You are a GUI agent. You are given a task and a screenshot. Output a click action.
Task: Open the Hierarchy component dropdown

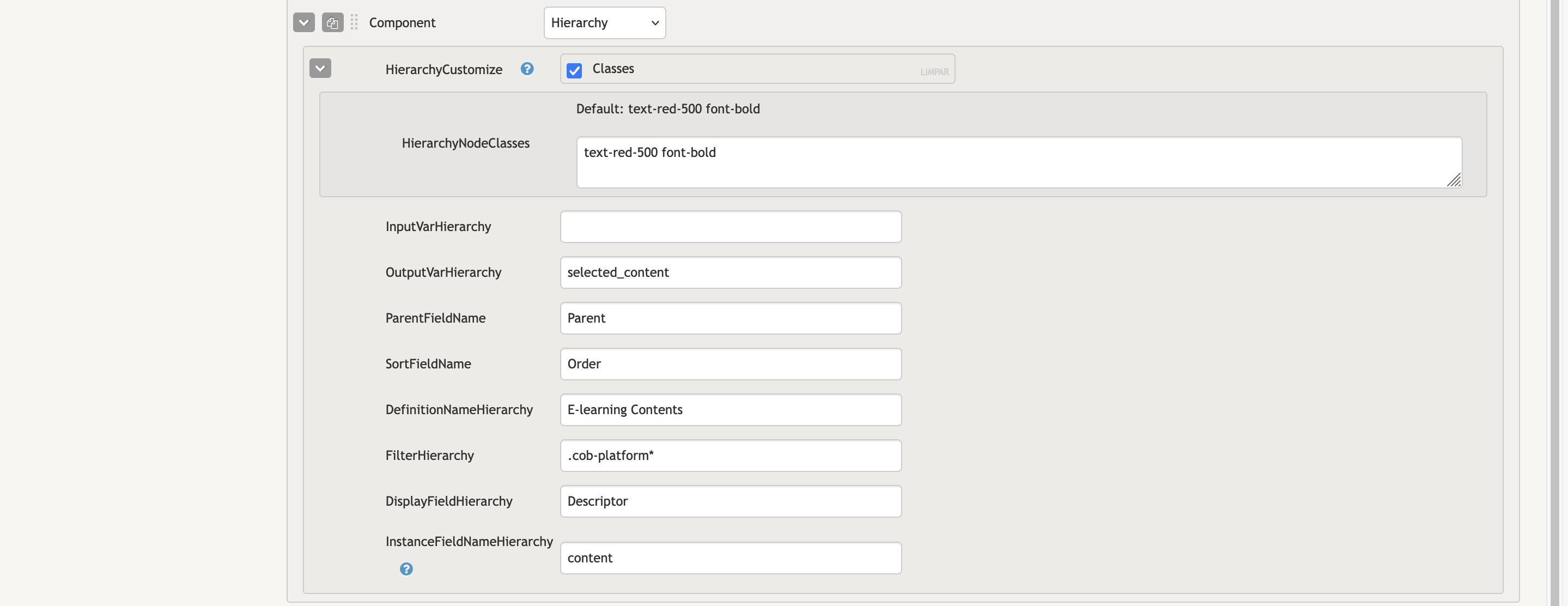[604, 23]
